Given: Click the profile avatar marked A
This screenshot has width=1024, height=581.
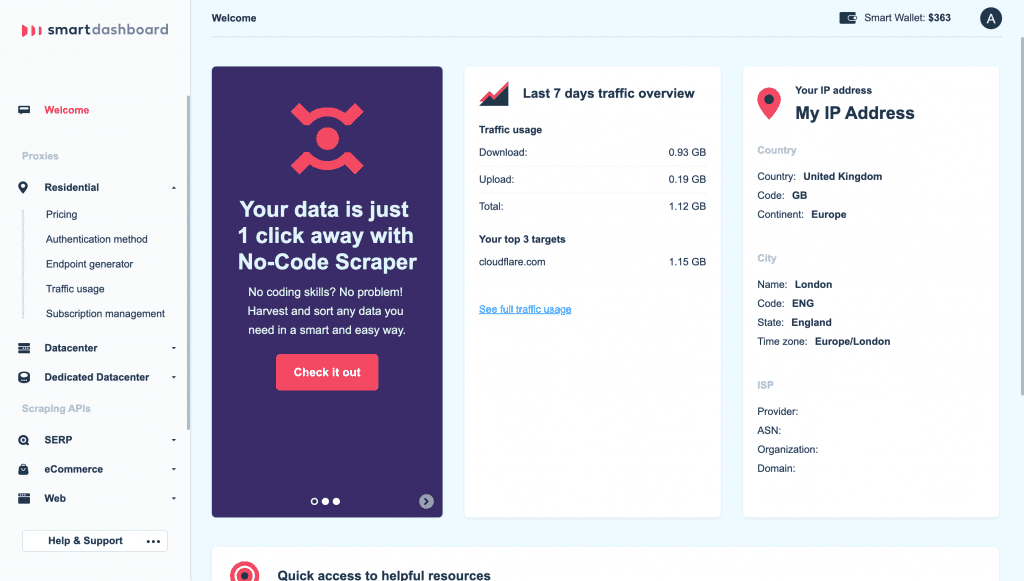Looking at the screenshot, I should click(x=990, y=18).
